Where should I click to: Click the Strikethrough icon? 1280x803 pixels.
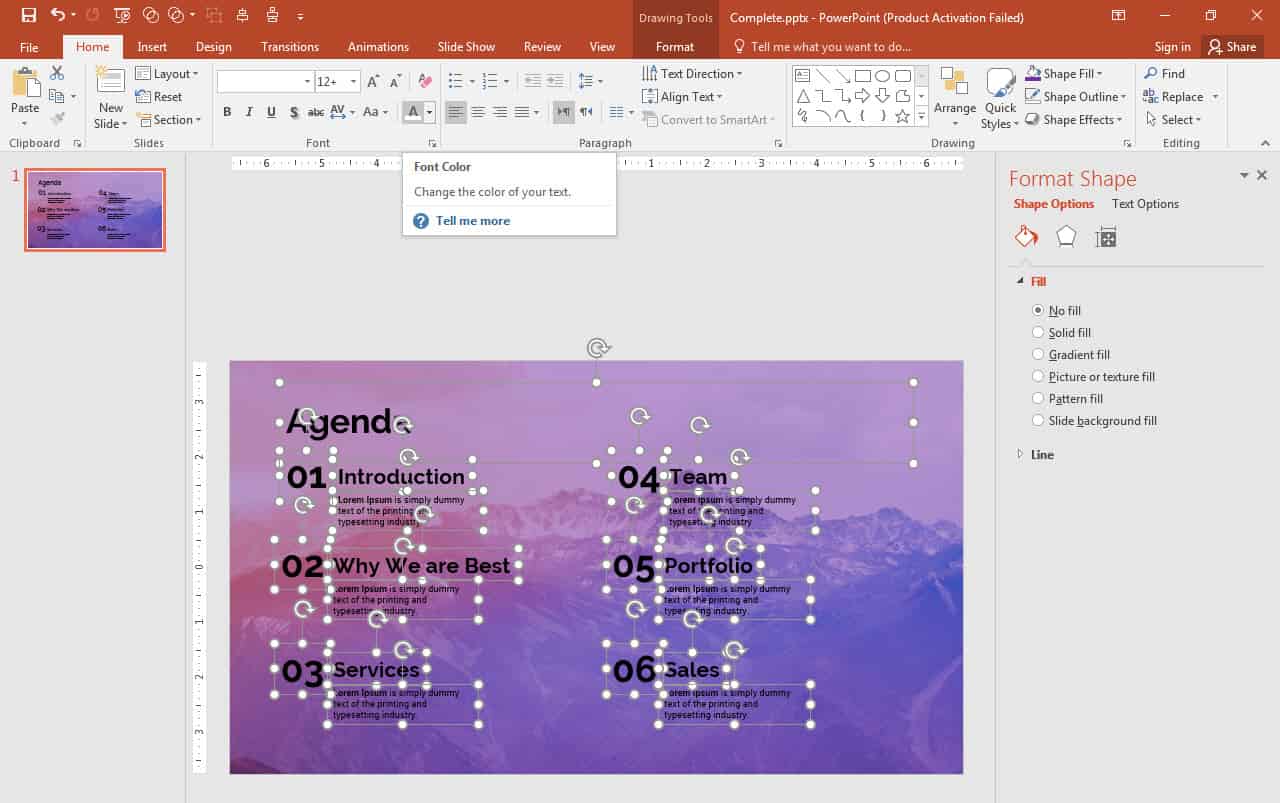tap(315, 112)
